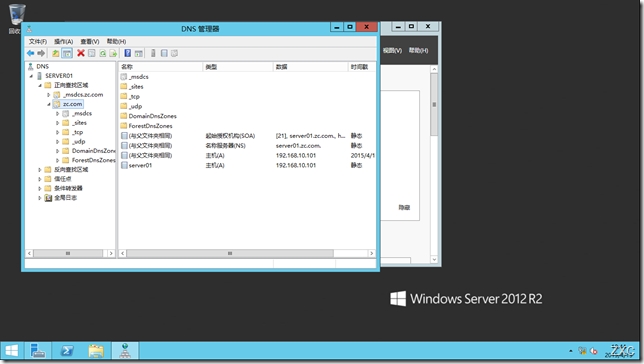Viewport: 644px width, 364px height.
Task: Click the New record toolbar icon
Action: (164, 53)
